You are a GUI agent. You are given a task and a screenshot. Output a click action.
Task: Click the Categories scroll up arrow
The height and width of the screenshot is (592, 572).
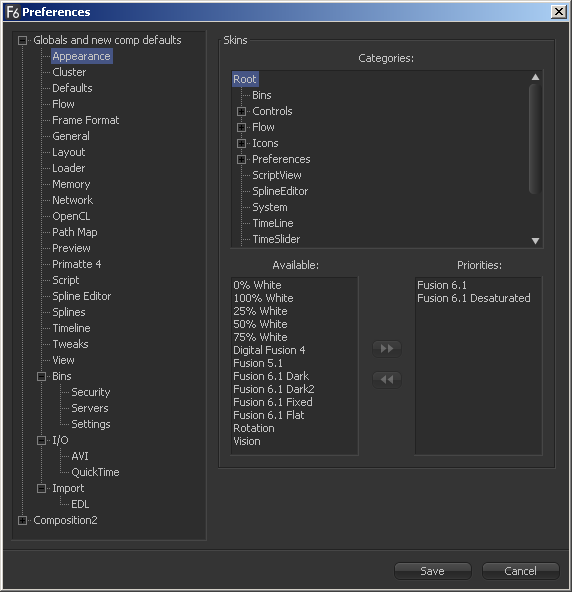click(535, 77)
